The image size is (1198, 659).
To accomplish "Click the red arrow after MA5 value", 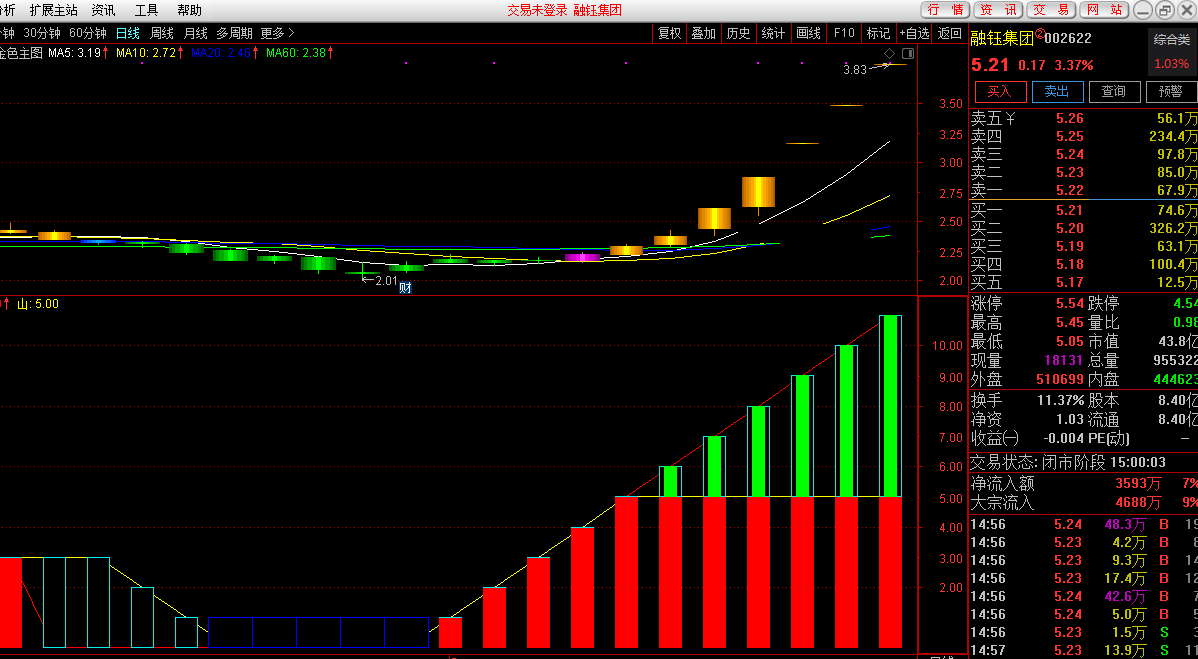I will point(105,53).
